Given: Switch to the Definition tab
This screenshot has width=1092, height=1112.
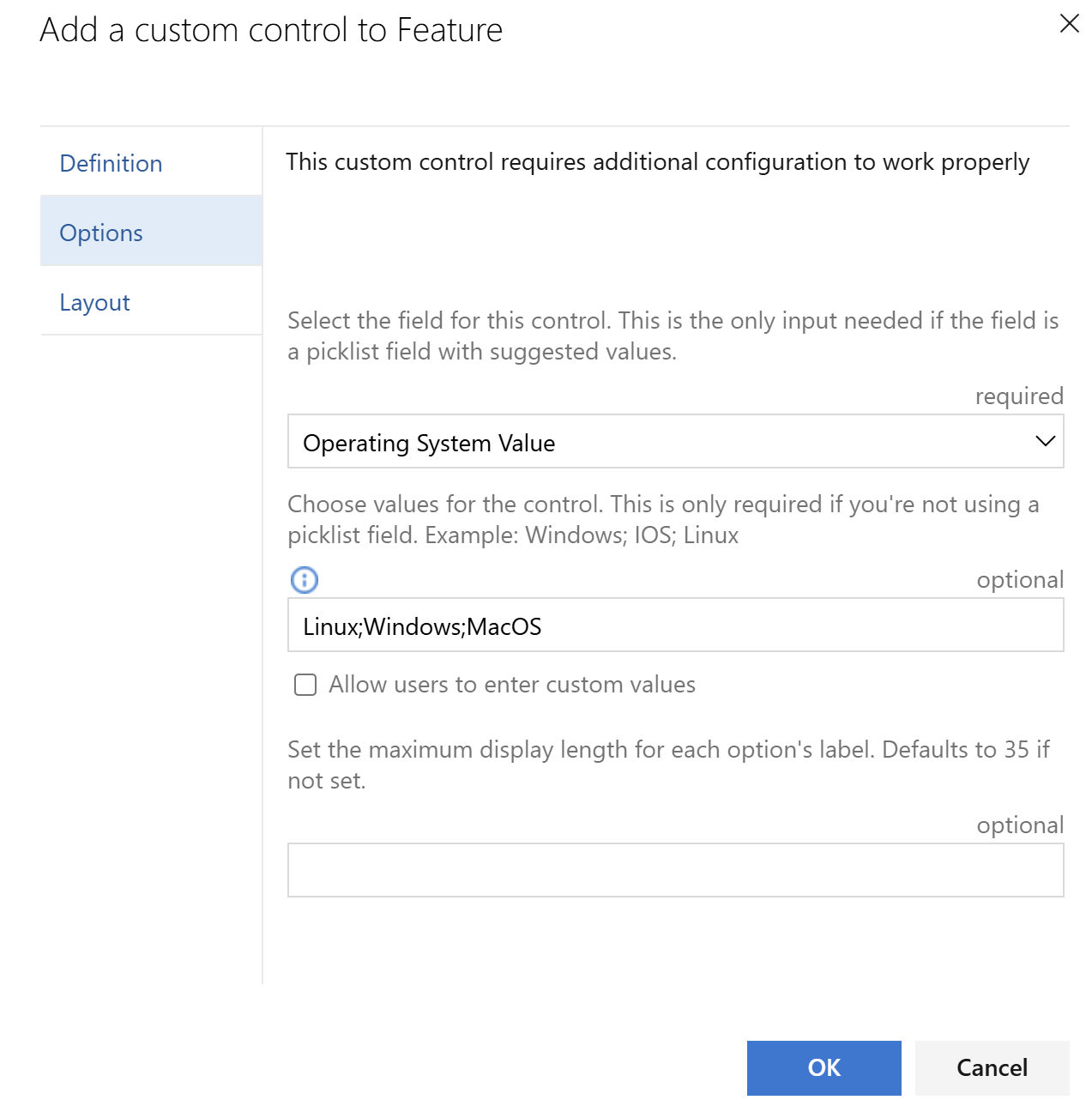Looking at the screenshot, I should point(112,163).
